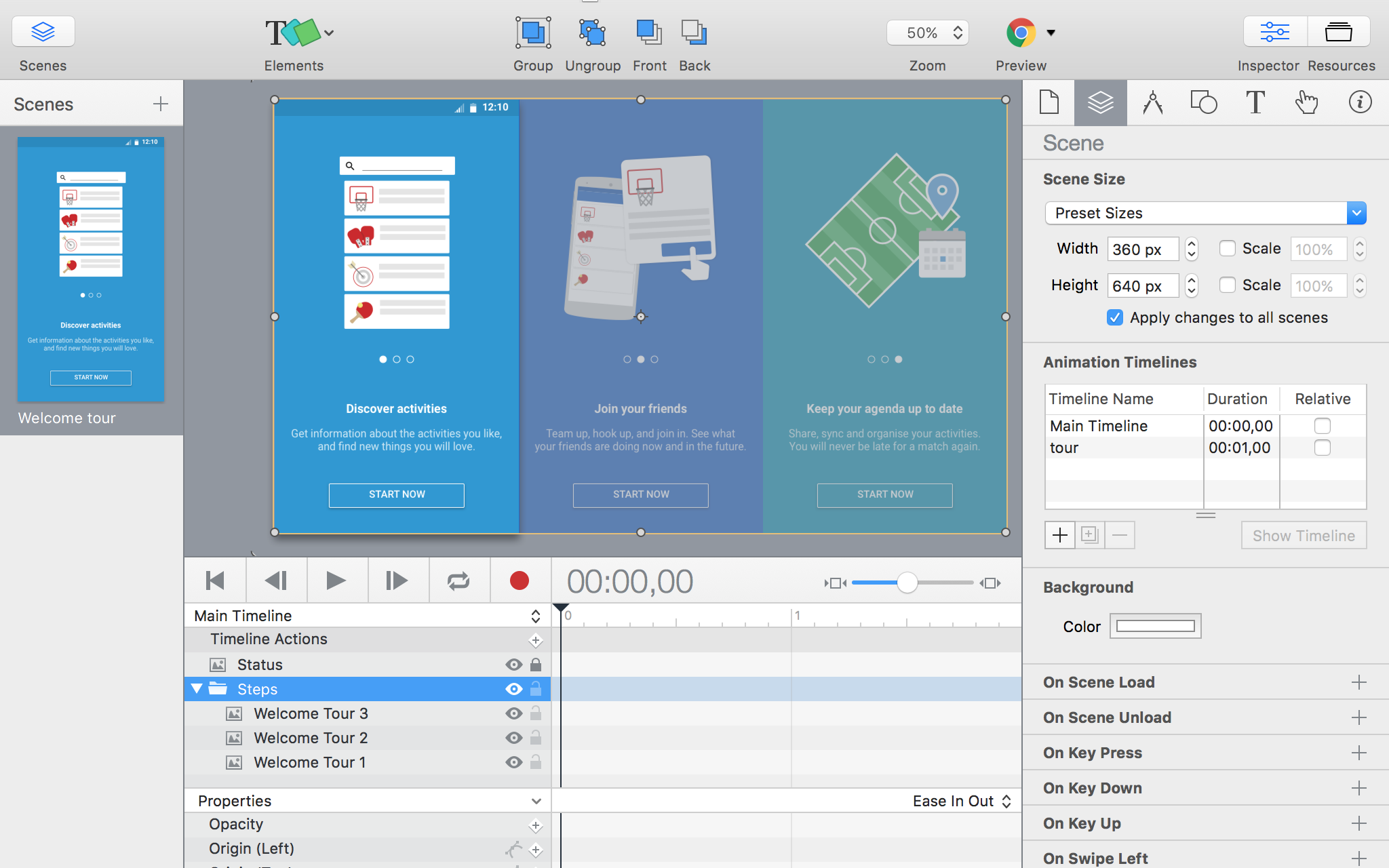This screenshot has width=1389, height=868.
Task: Switch to the Document inspector tab
Action: pos(1049,103)
